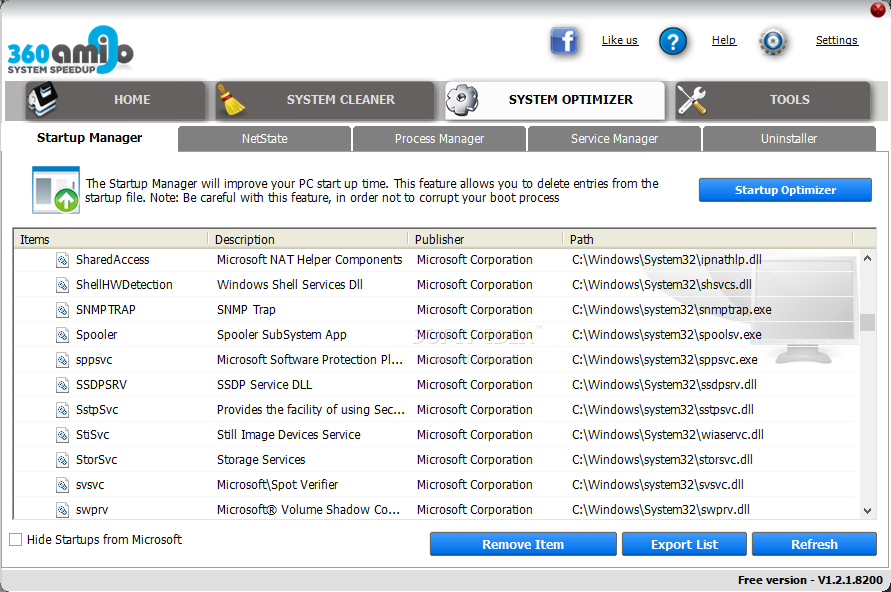Click the list vertical scrollbar thumb
Viewport: 891px width, 592px height.
[867, 322]
